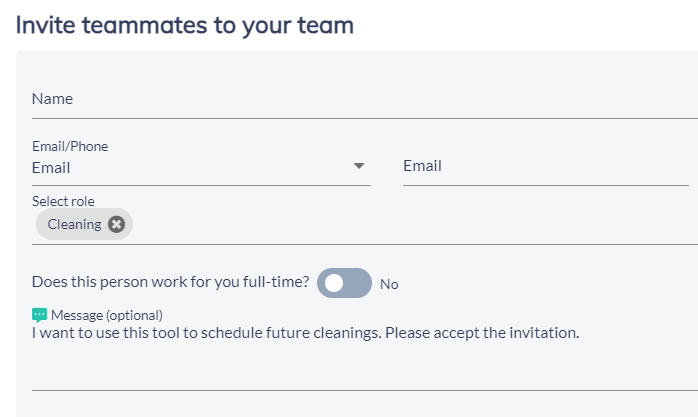Open the Select role field beside the chip
This screenshot has width=698, height=417.
point(414,225)
